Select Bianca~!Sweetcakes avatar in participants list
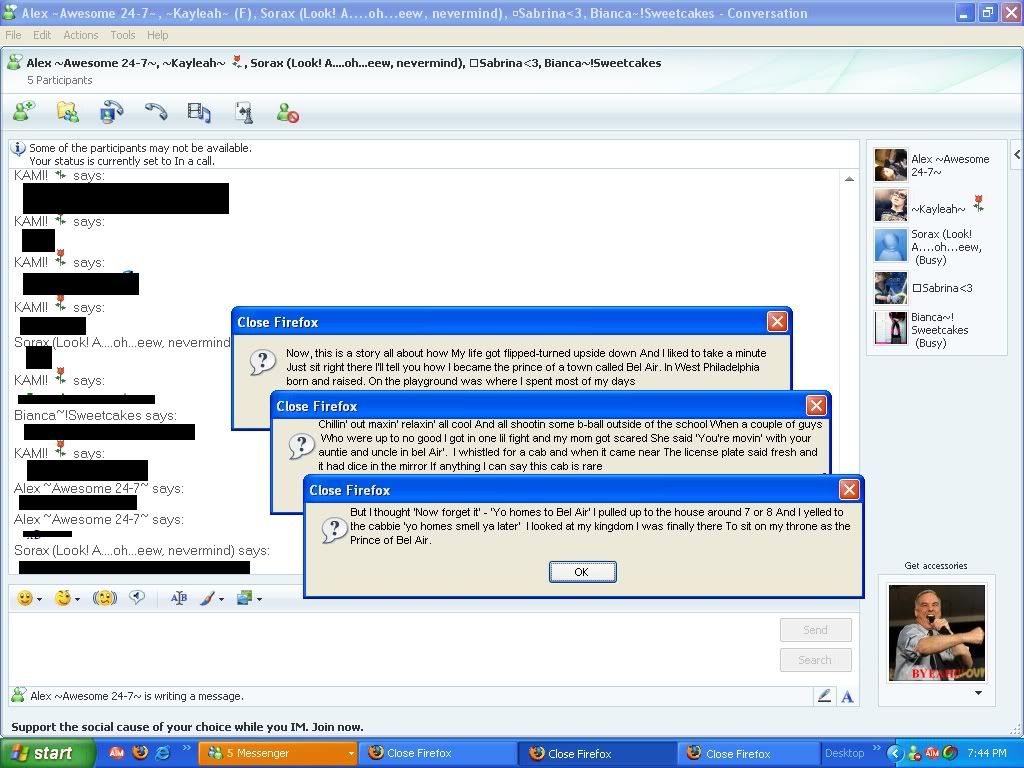Screen dimensions: 1024x768 [x=890, y=328]
